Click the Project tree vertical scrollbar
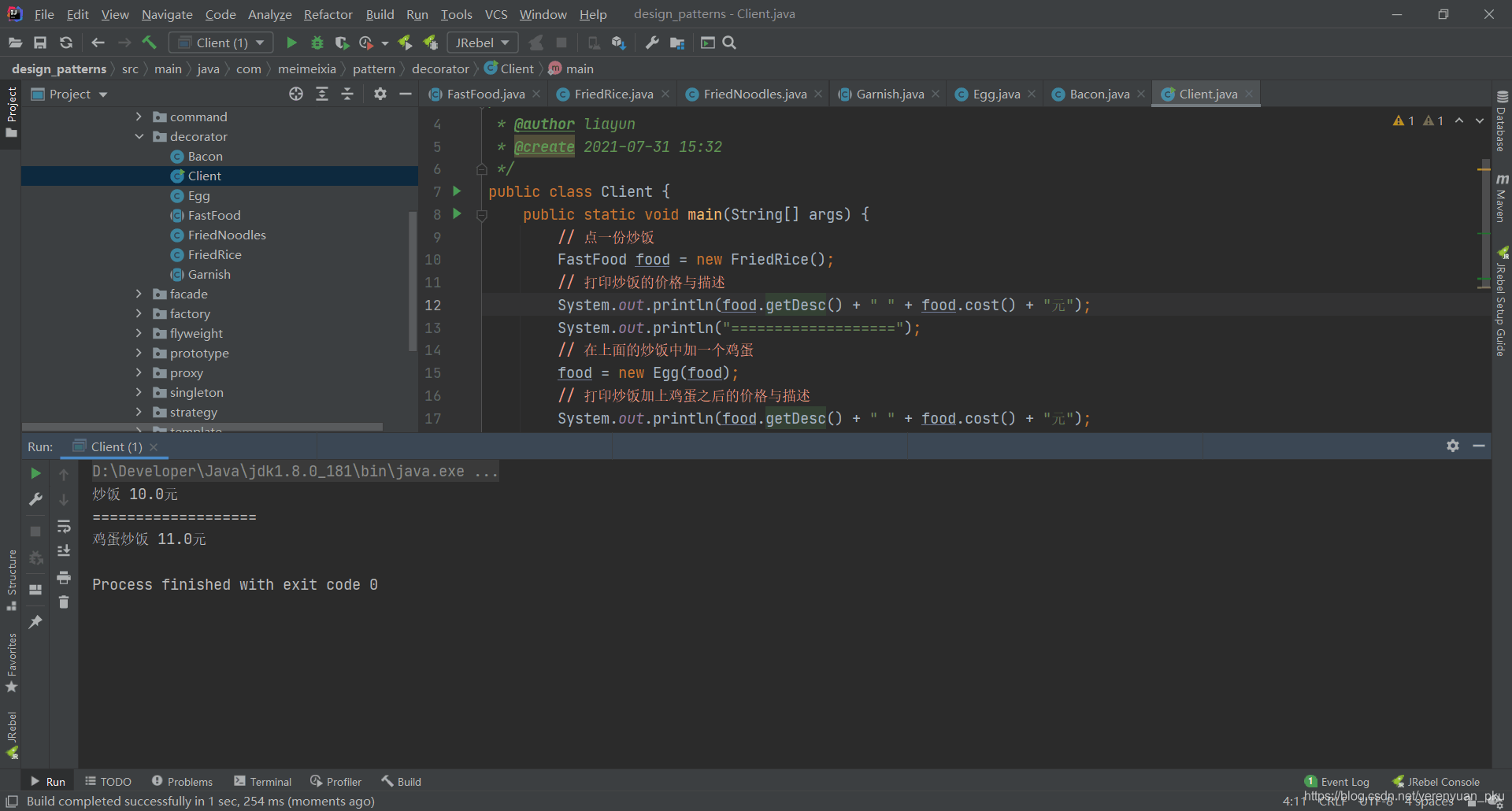This screenshot has height=811, width=1512. (x=412, y=281)
